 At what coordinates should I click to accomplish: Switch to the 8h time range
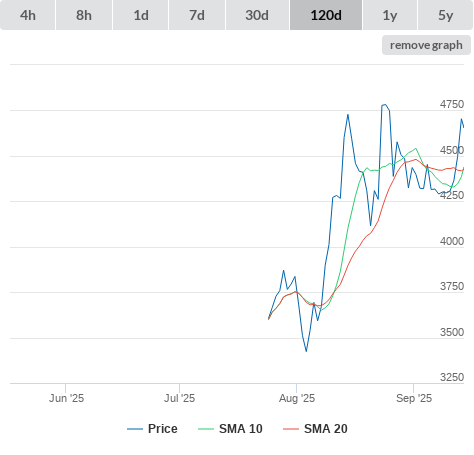click(84, 15)
